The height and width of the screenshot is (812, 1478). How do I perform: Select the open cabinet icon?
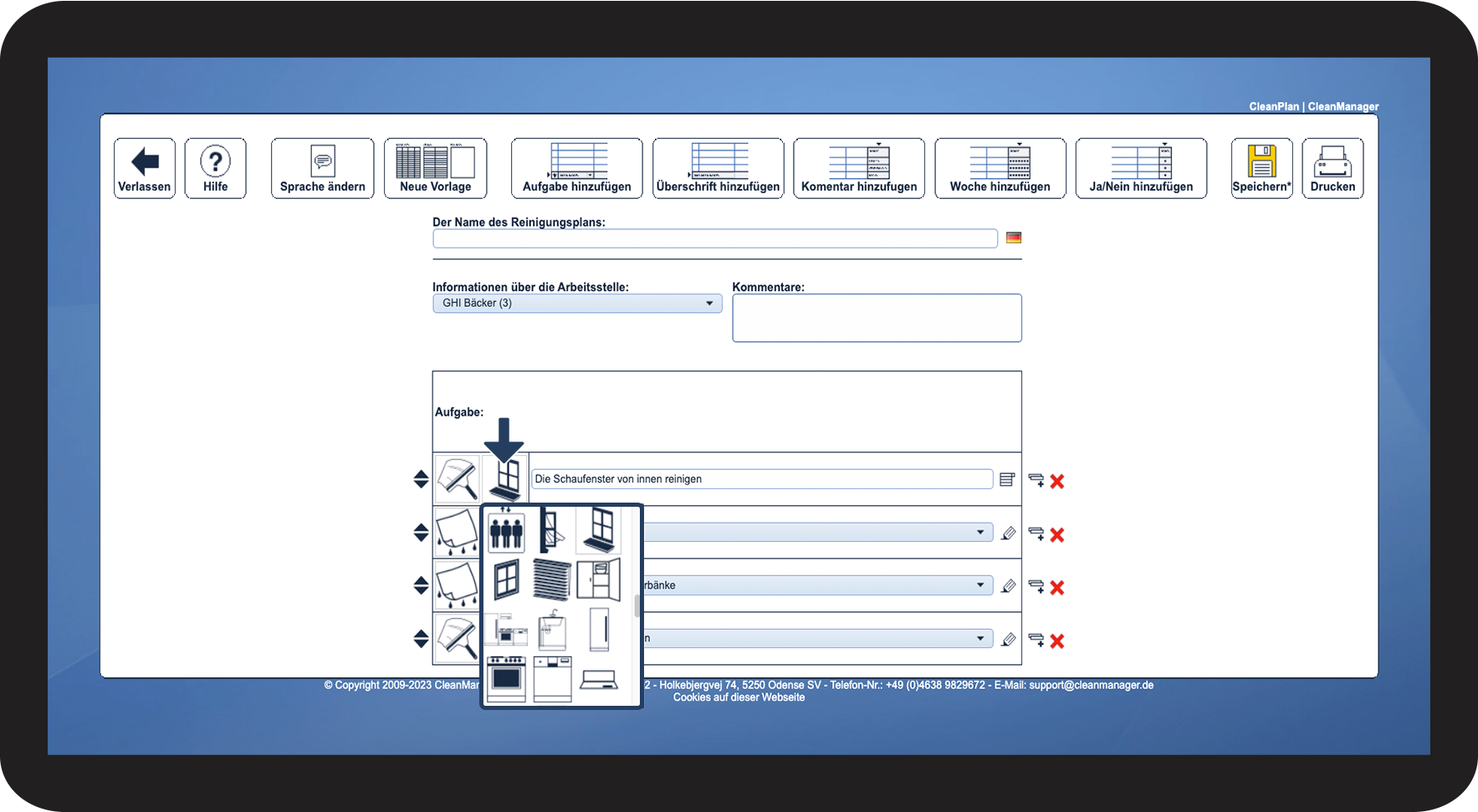point(599,580)
